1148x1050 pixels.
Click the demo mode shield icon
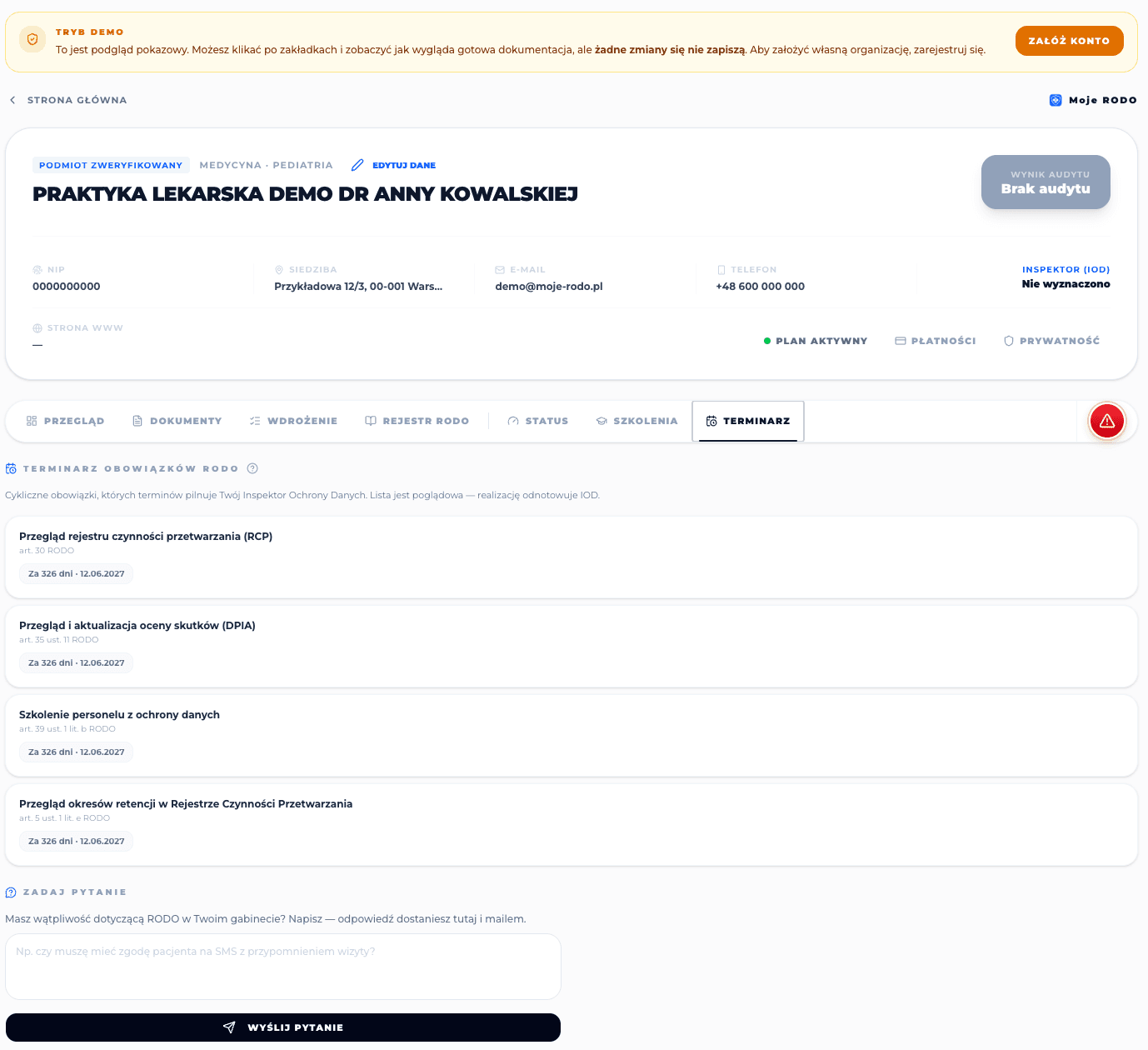[x=32, y=39]
